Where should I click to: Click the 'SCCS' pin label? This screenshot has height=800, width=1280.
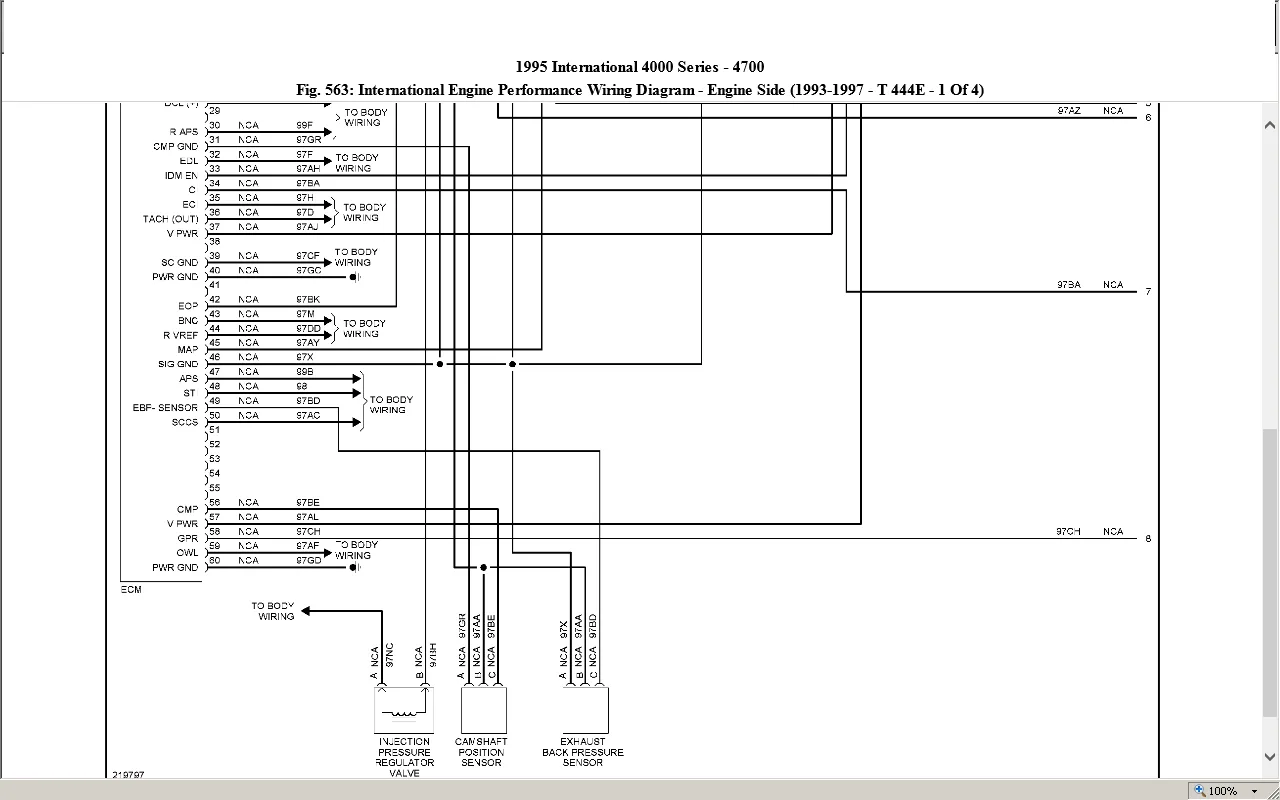click(185, 423)
